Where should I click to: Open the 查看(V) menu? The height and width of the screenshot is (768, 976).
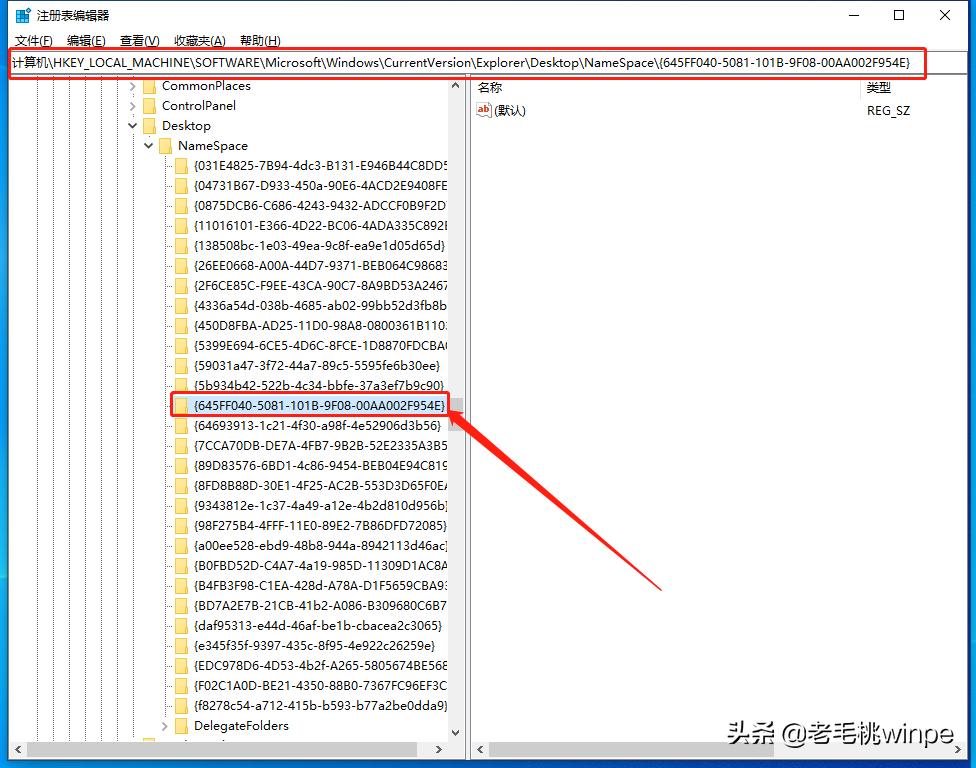coord(139,41)
